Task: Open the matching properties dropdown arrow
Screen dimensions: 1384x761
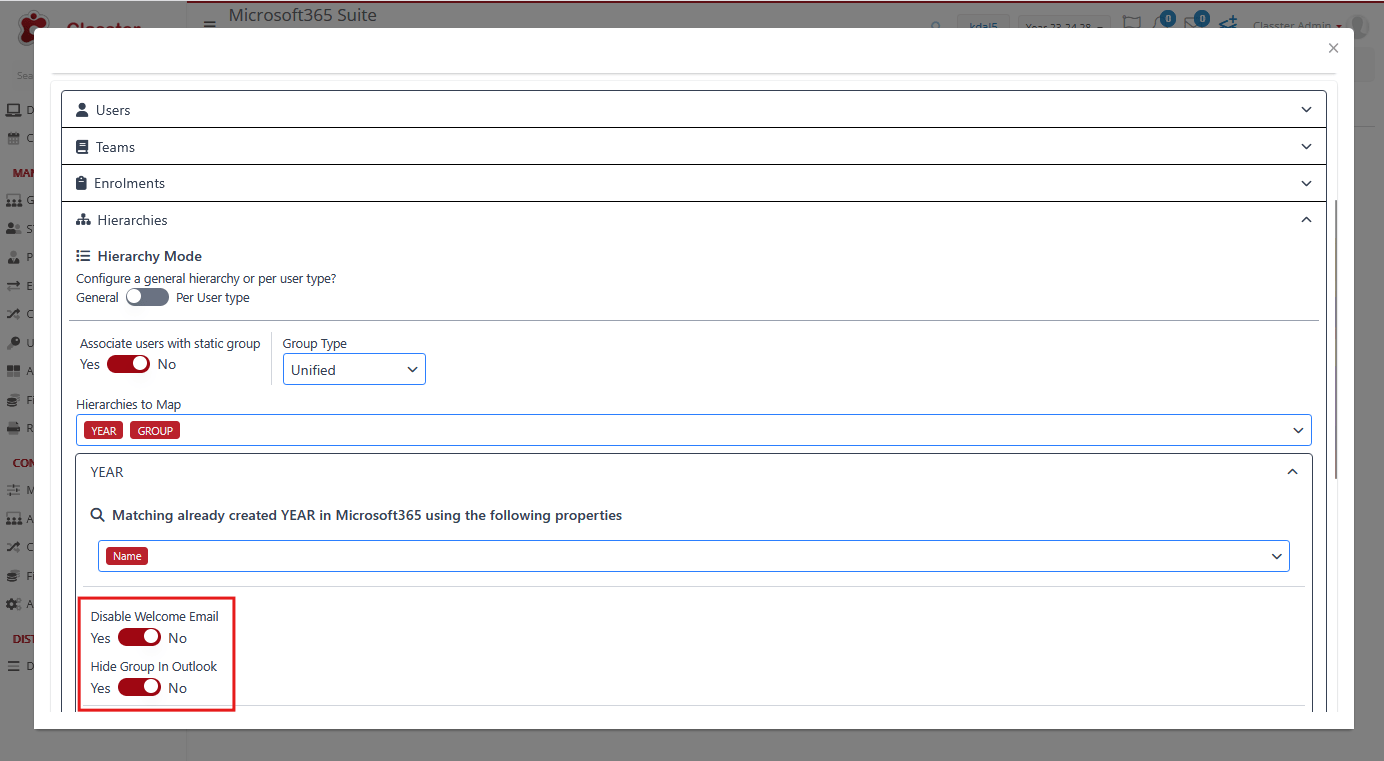Action: [1276, 556]
